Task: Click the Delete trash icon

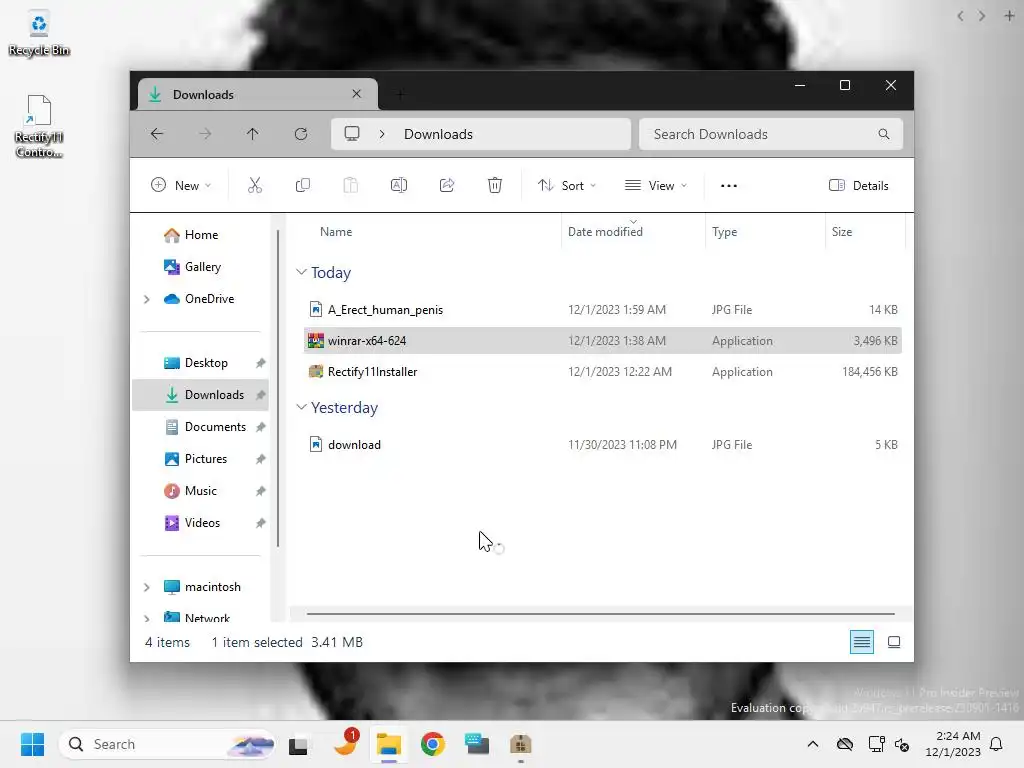Action: [x=495, y=185]
